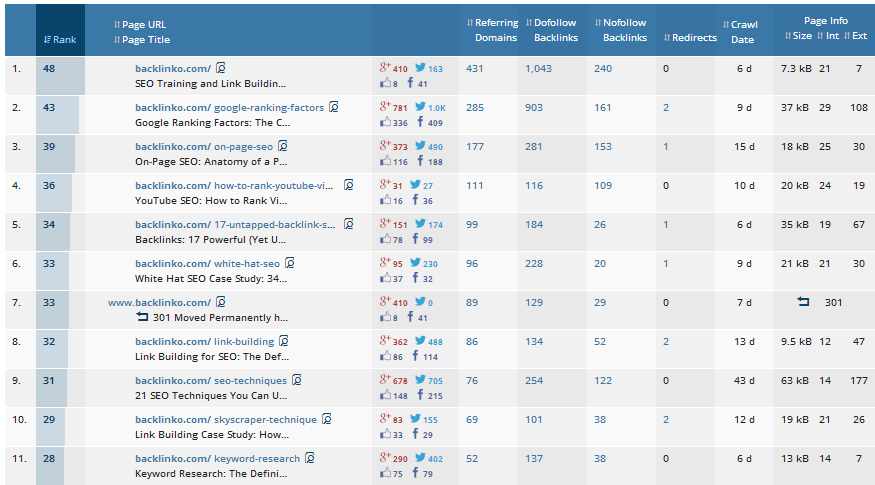The height and width of the screenshot is (485, 875).
Task: Click page title 'YouTube SEO: How to Rank Vi...'
Action: click(211, 201)
